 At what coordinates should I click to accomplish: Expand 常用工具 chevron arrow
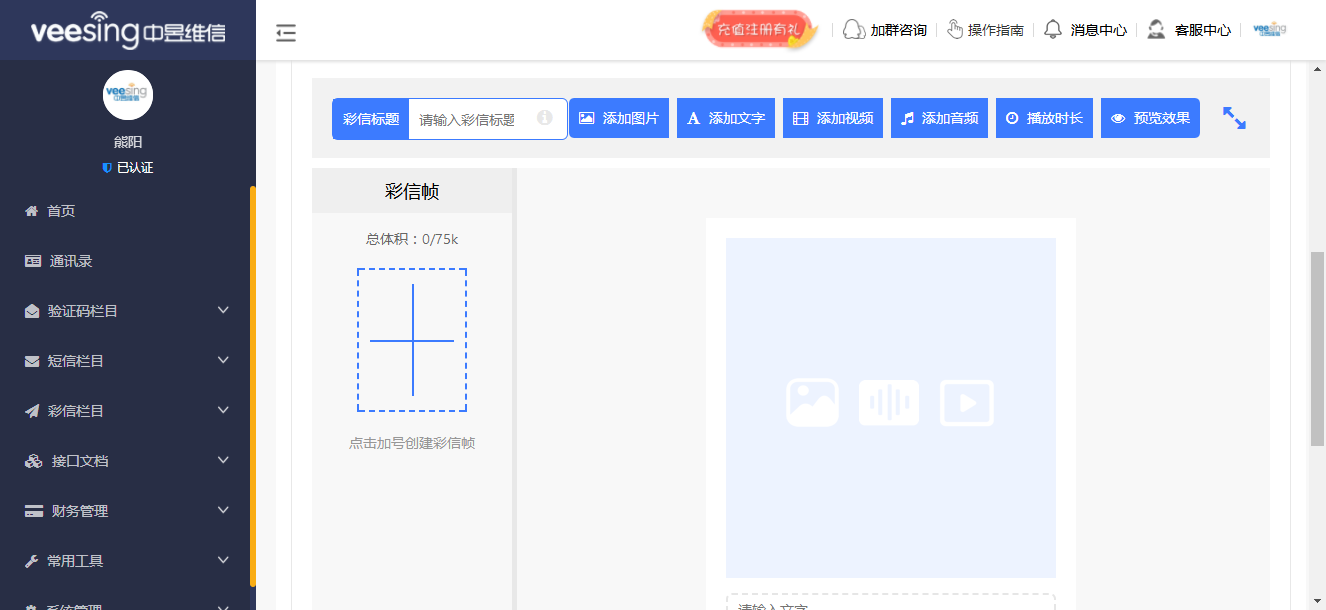(224, 560)
